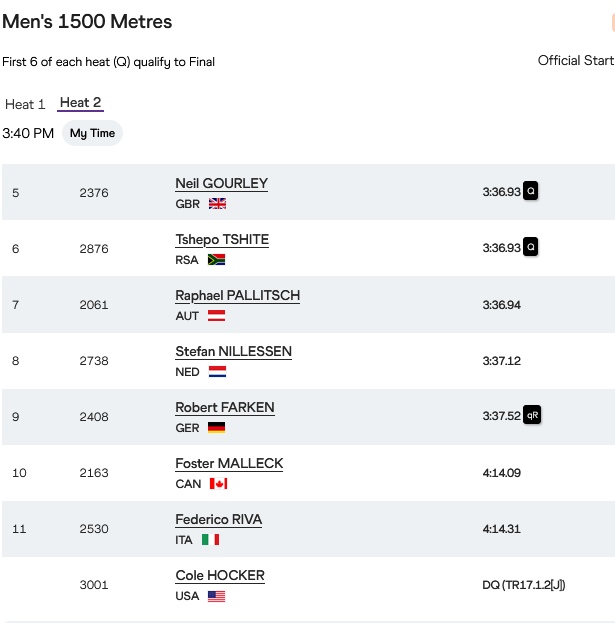Viewport: 615px width, 623px height.
Task: Click the Austria flag icon
Action: pyautogui.click(x=216, y=315)
